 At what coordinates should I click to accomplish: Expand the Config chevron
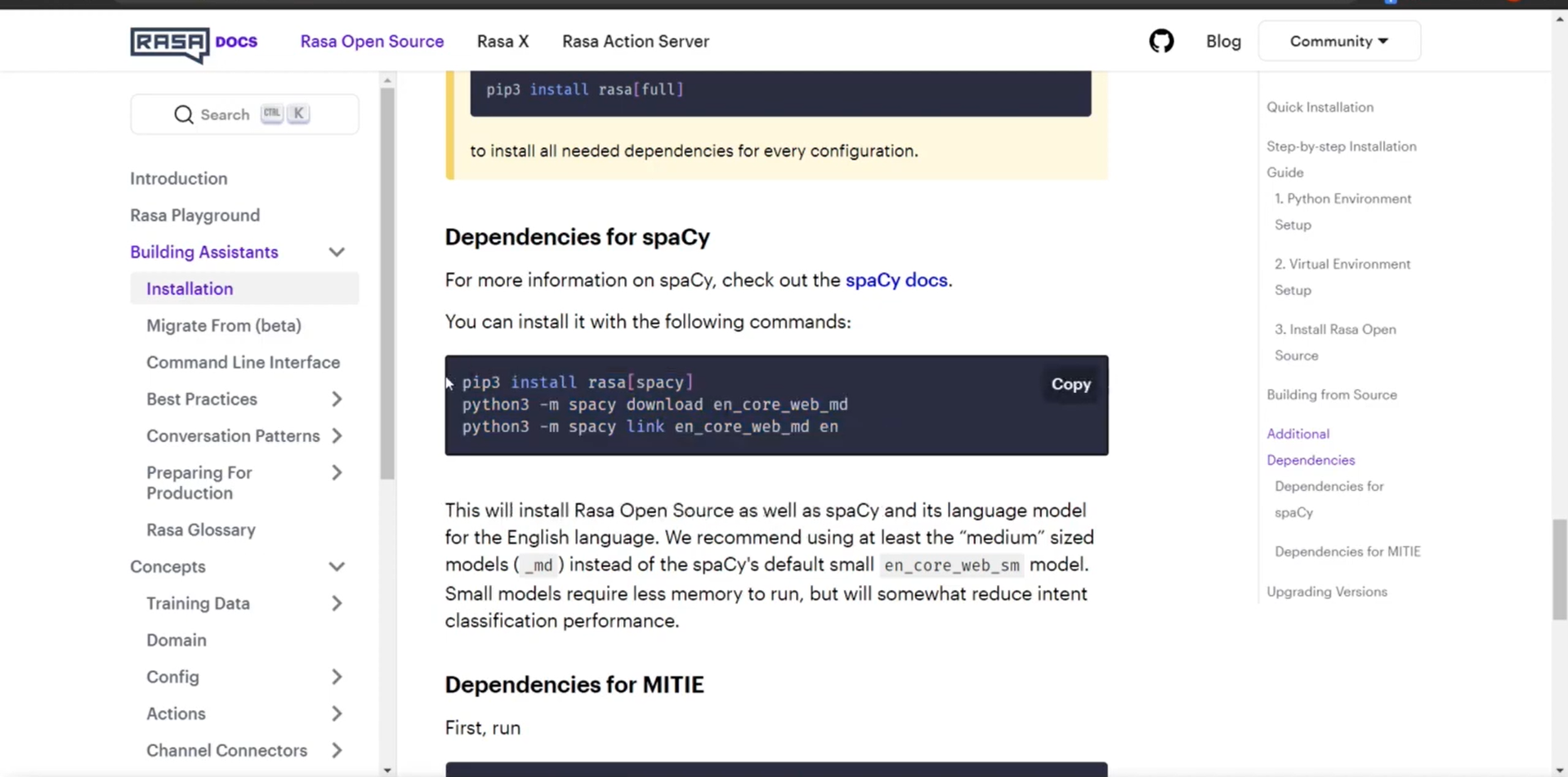click(x=337, y=677)
